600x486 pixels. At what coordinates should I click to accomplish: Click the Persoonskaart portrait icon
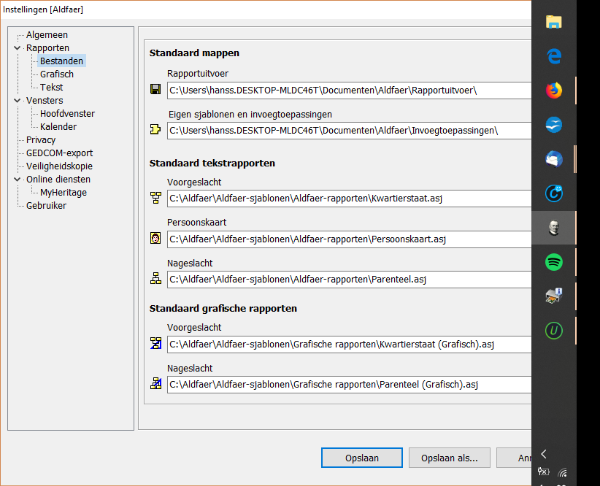[x=155, y=239]
